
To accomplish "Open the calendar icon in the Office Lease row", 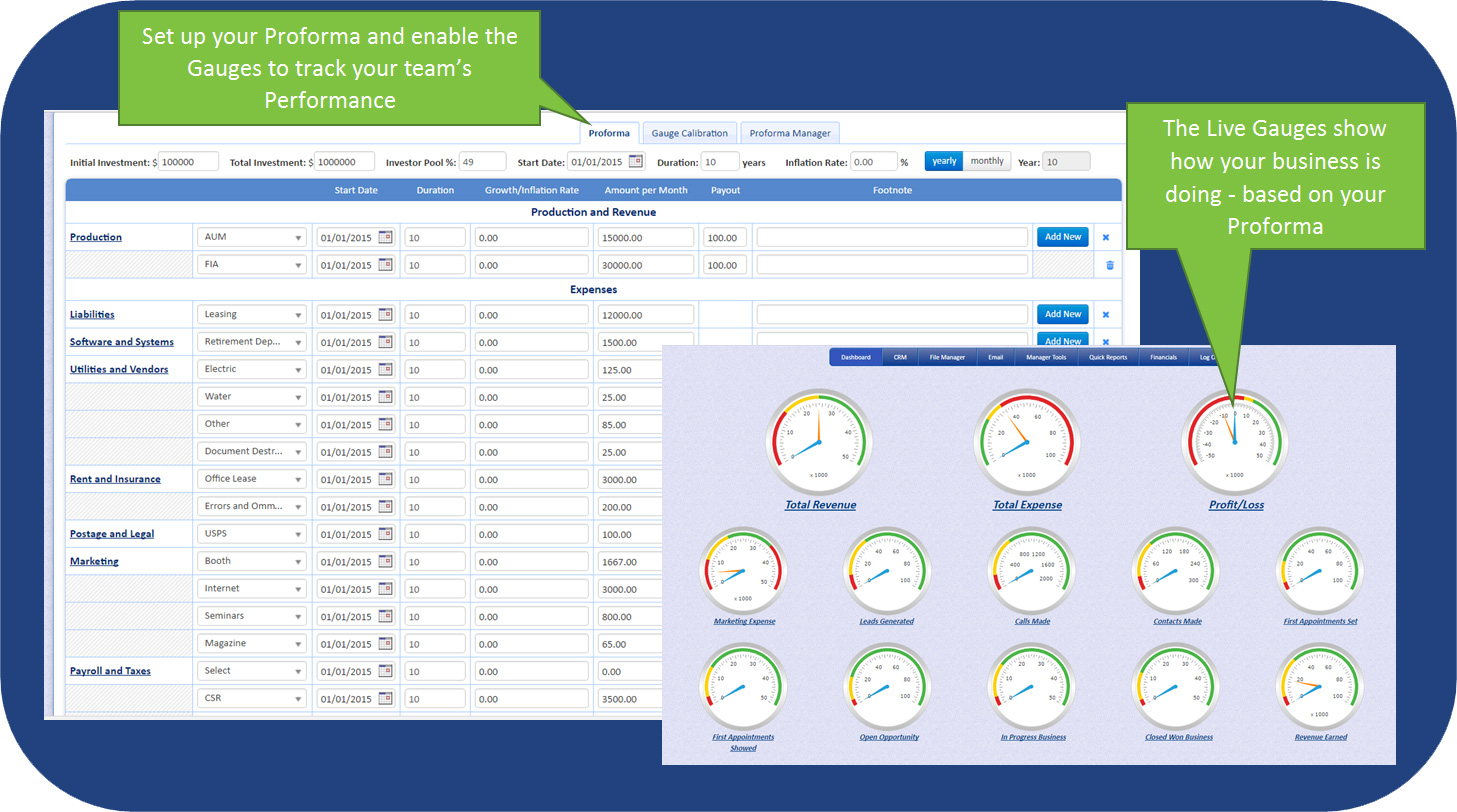I will 385,479.
